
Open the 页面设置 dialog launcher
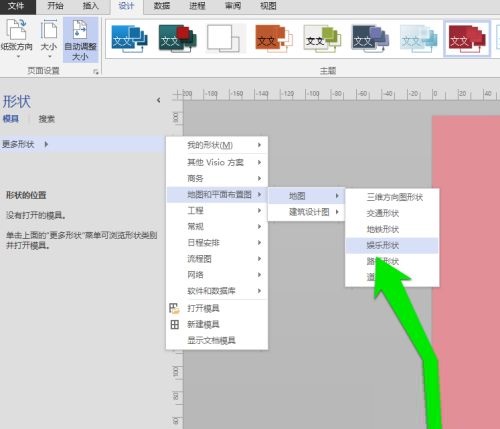96,72
